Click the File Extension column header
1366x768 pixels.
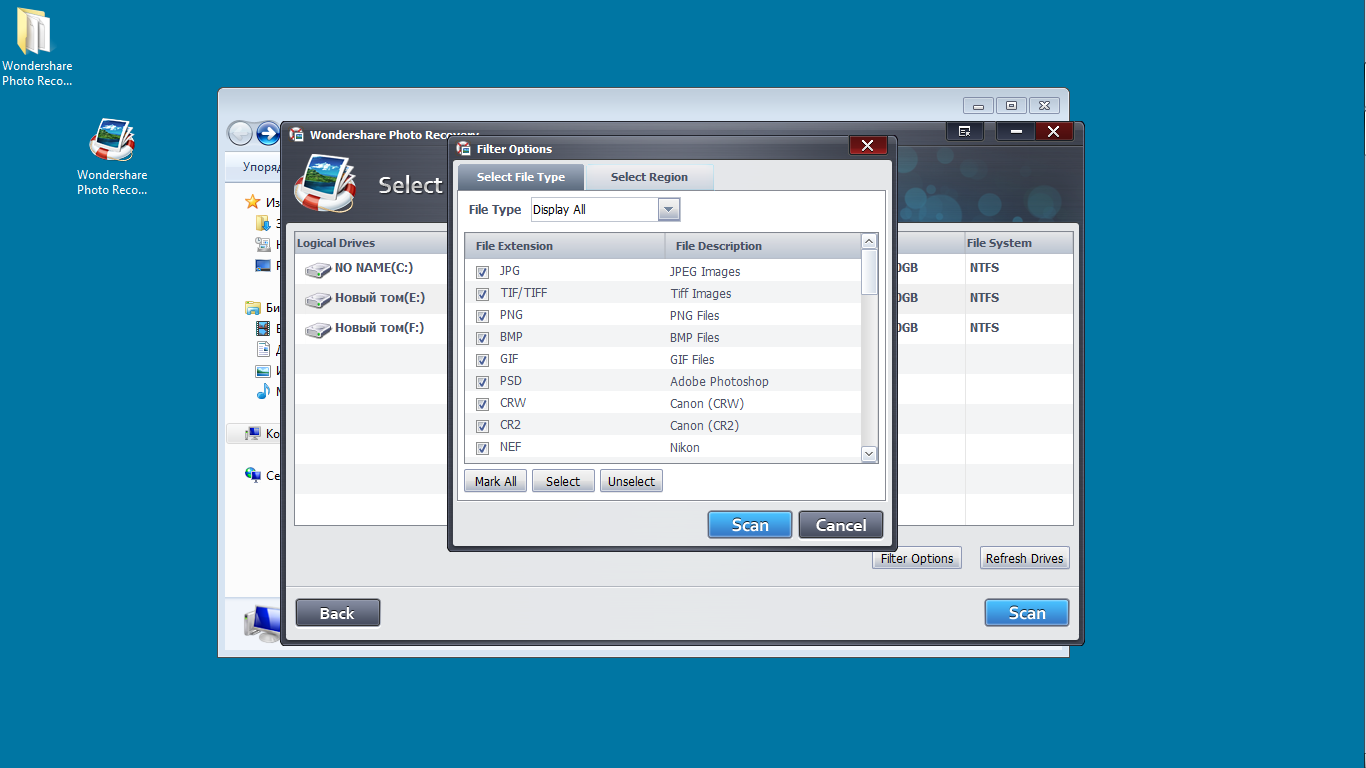(x=565, y=245)
